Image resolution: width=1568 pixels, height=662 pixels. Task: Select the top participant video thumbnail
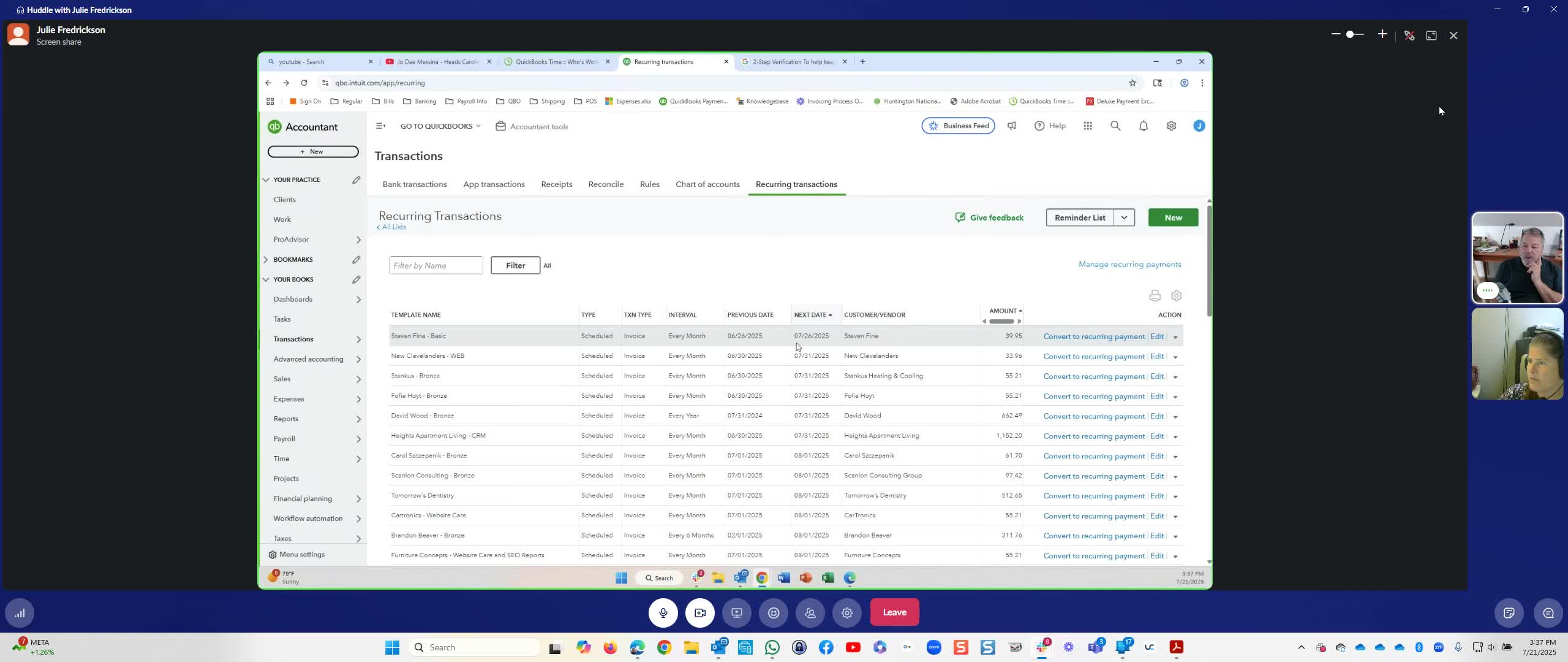pos(1518,258)
